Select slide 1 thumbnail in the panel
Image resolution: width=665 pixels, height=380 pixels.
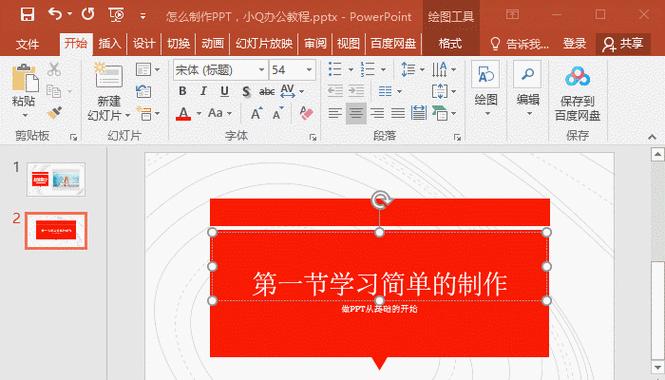pyautogui.click(x=56, y=179)
